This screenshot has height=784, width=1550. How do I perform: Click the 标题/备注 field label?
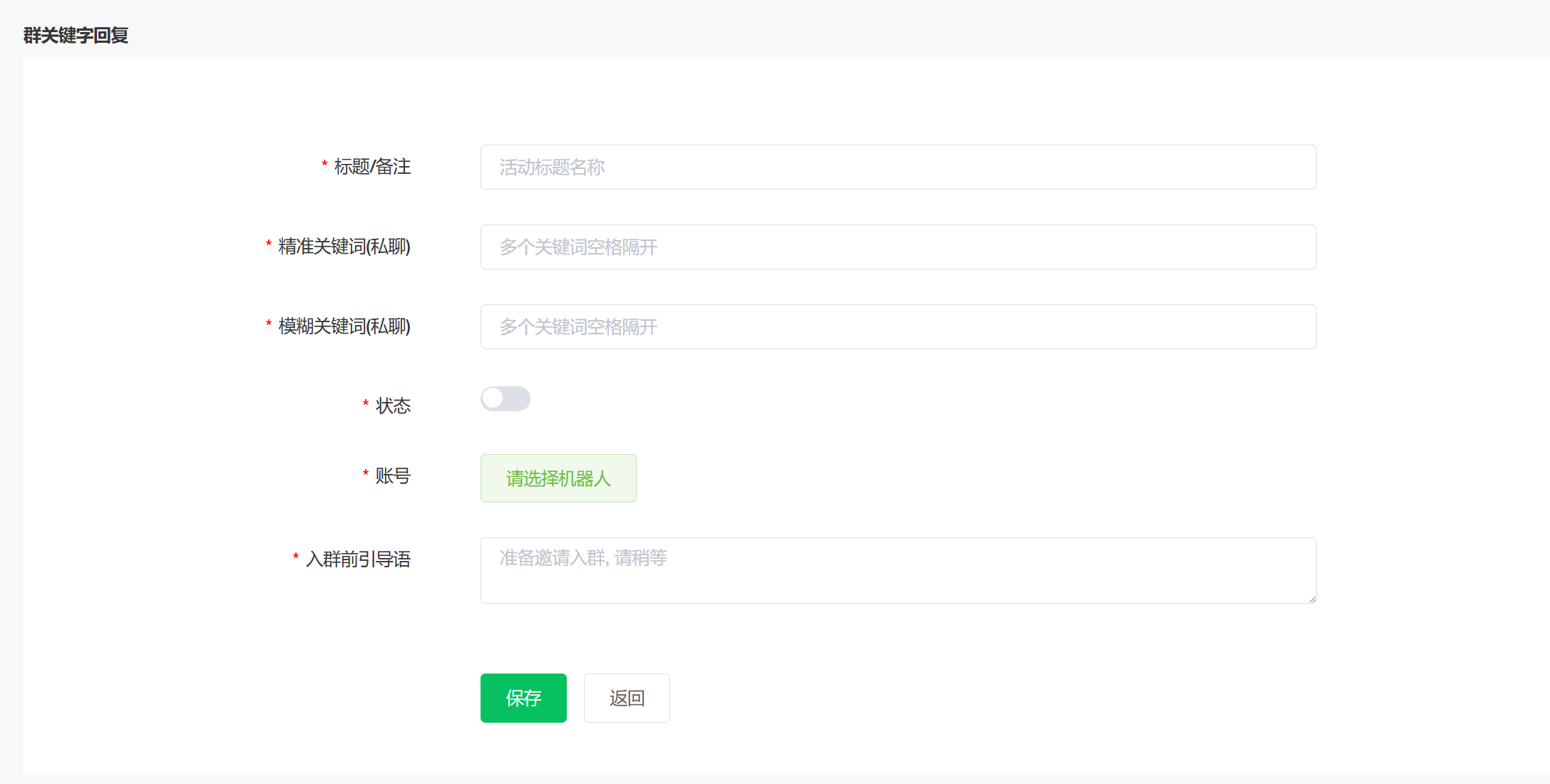pyautogui.click(x=372, y=167)
